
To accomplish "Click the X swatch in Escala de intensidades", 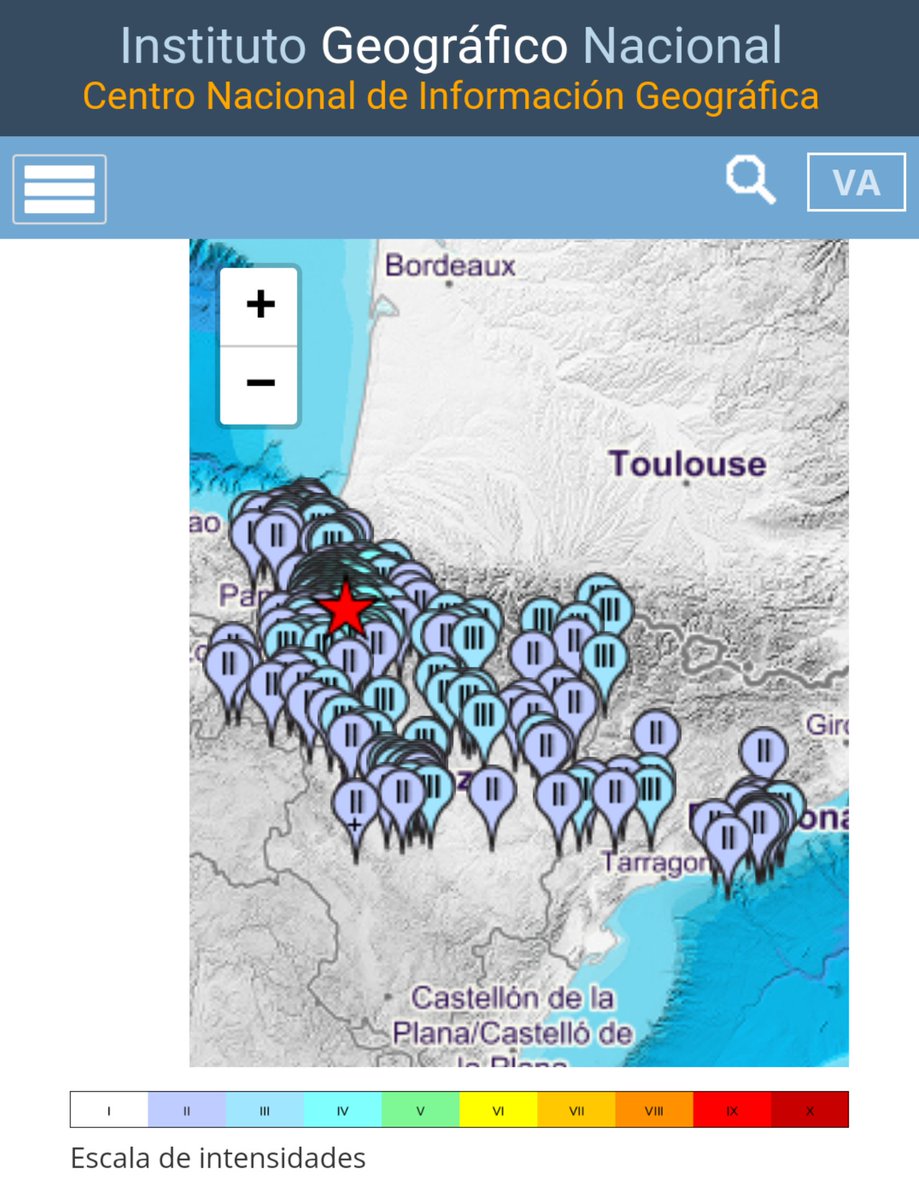I will tap(810, 1110).
